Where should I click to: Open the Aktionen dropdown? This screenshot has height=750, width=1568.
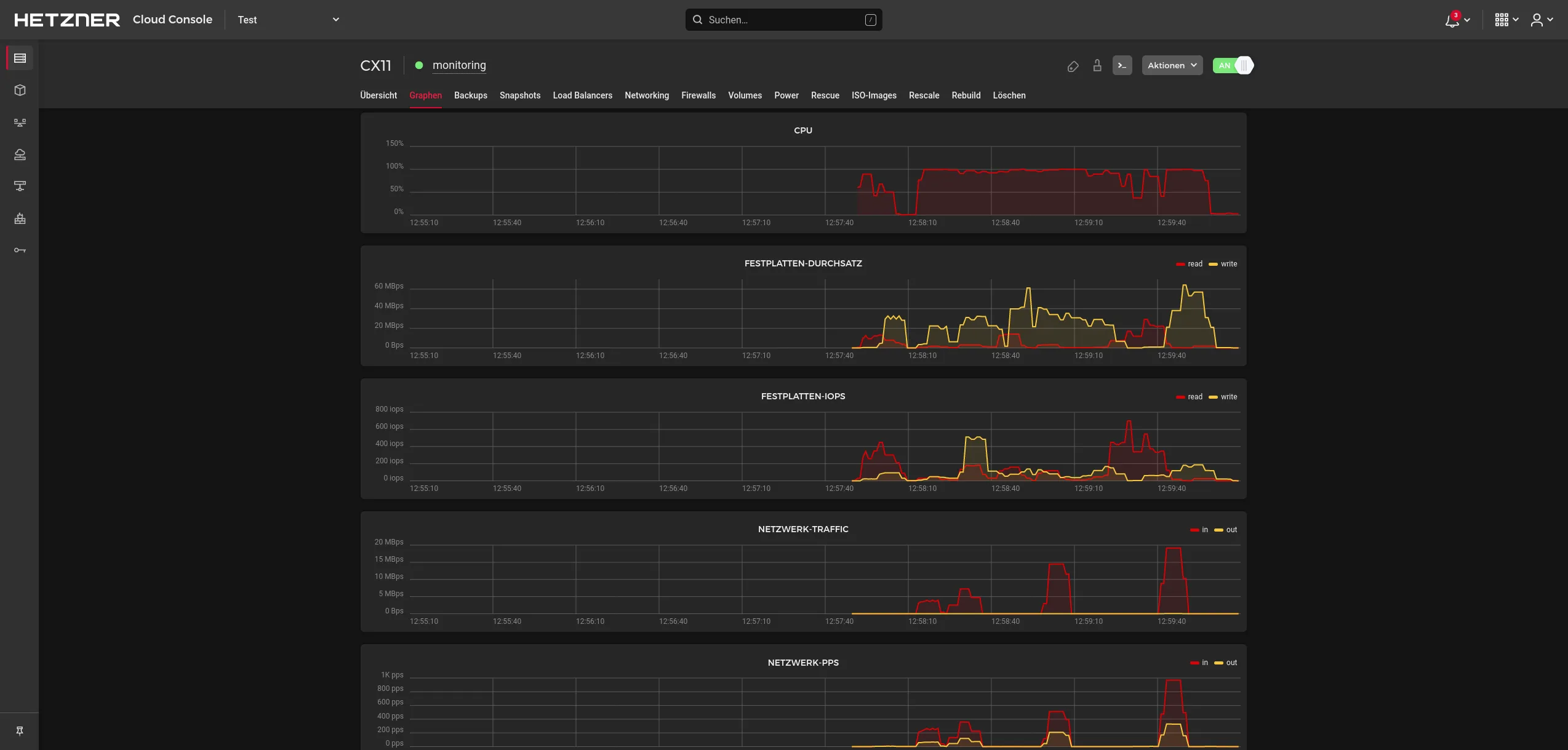coord(1171,65)
